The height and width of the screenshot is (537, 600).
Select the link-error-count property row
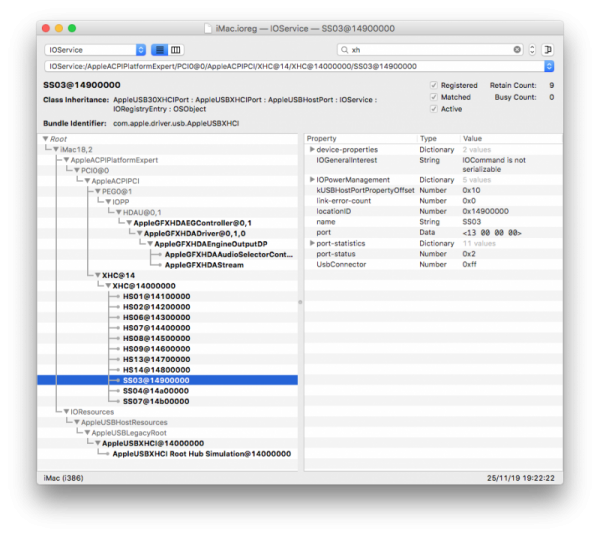(434, 201)
